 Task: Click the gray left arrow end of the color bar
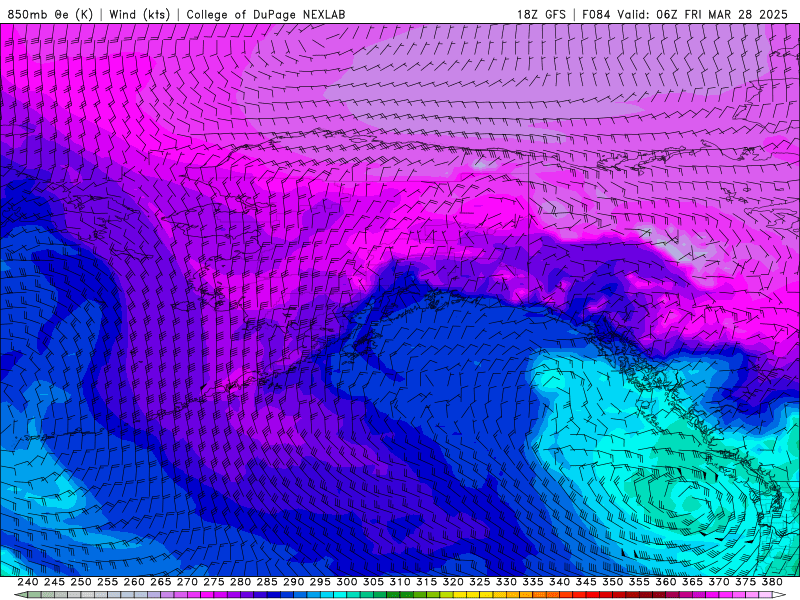(21, 595)
